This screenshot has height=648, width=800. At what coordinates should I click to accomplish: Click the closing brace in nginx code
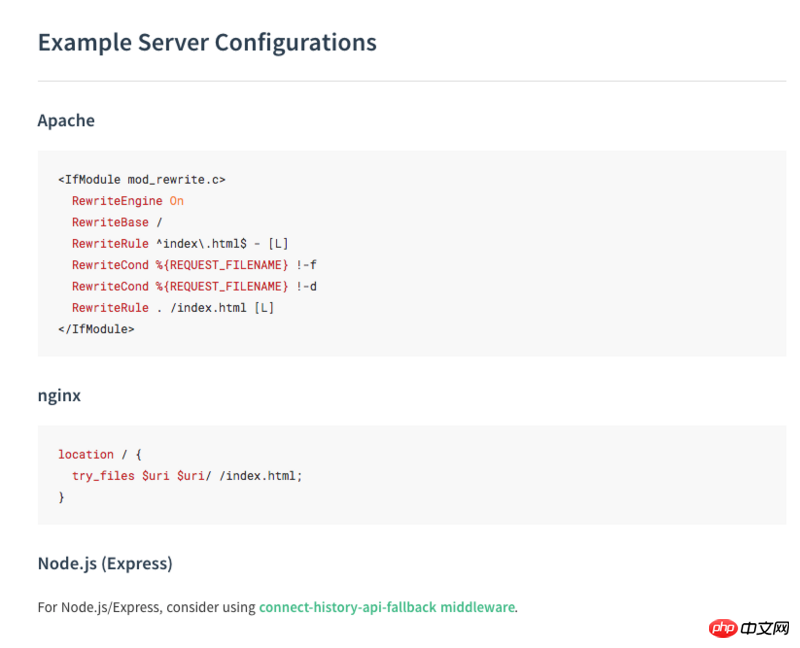pos(61,496)
